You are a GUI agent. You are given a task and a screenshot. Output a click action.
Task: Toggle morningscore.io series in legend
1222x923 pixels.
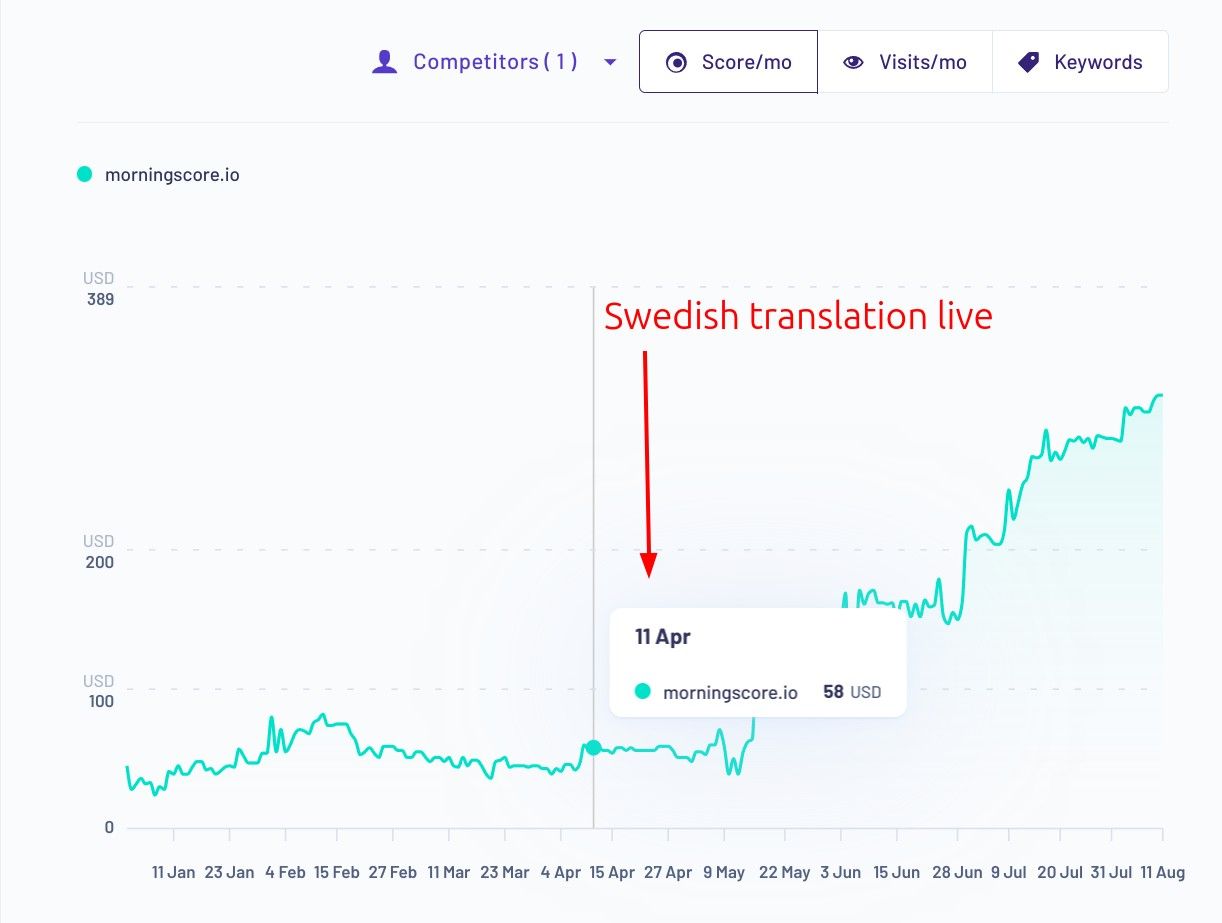click(x=172, y=175)
